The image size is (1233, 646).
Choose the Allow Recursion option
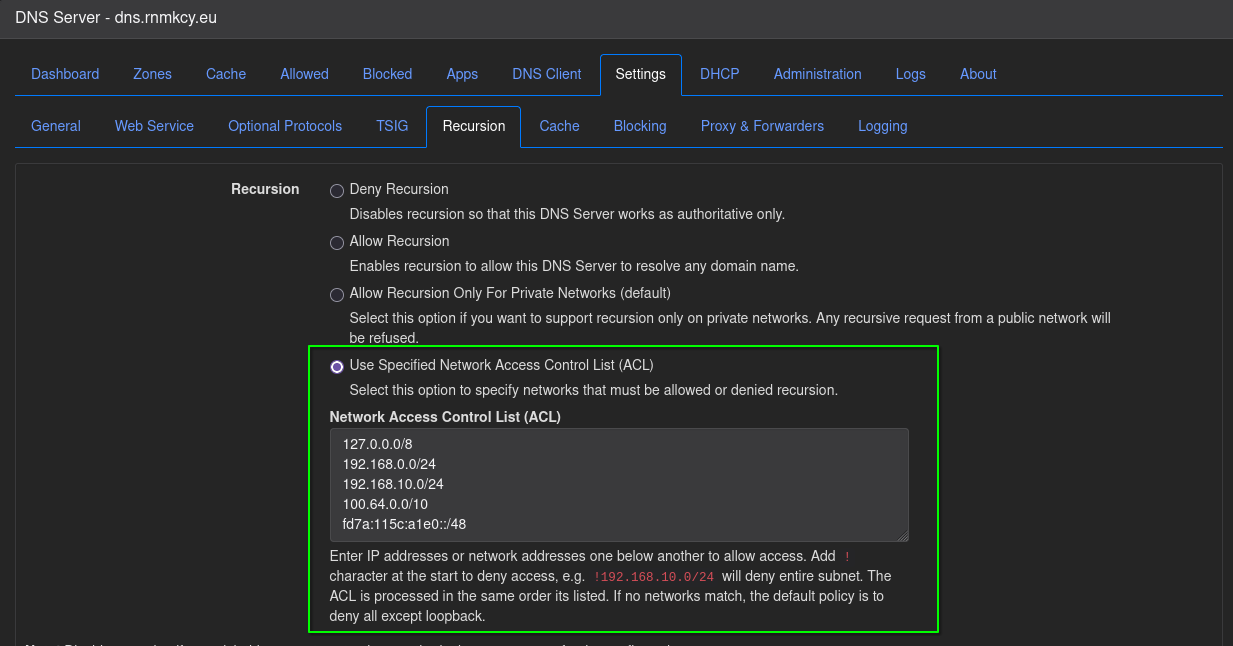(337, 242)
